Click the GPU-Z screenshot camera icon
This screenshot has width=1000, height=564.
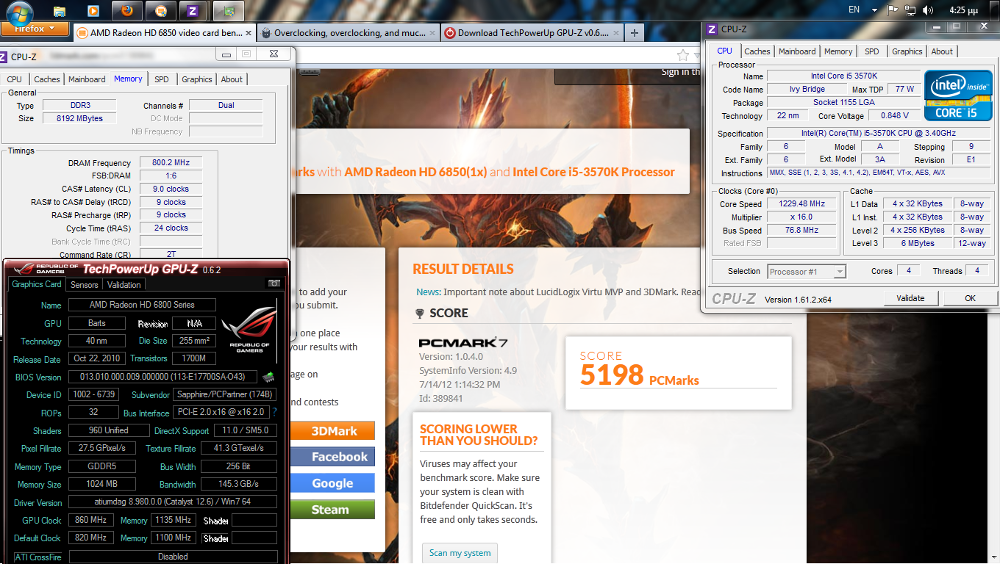pos(274,283)
